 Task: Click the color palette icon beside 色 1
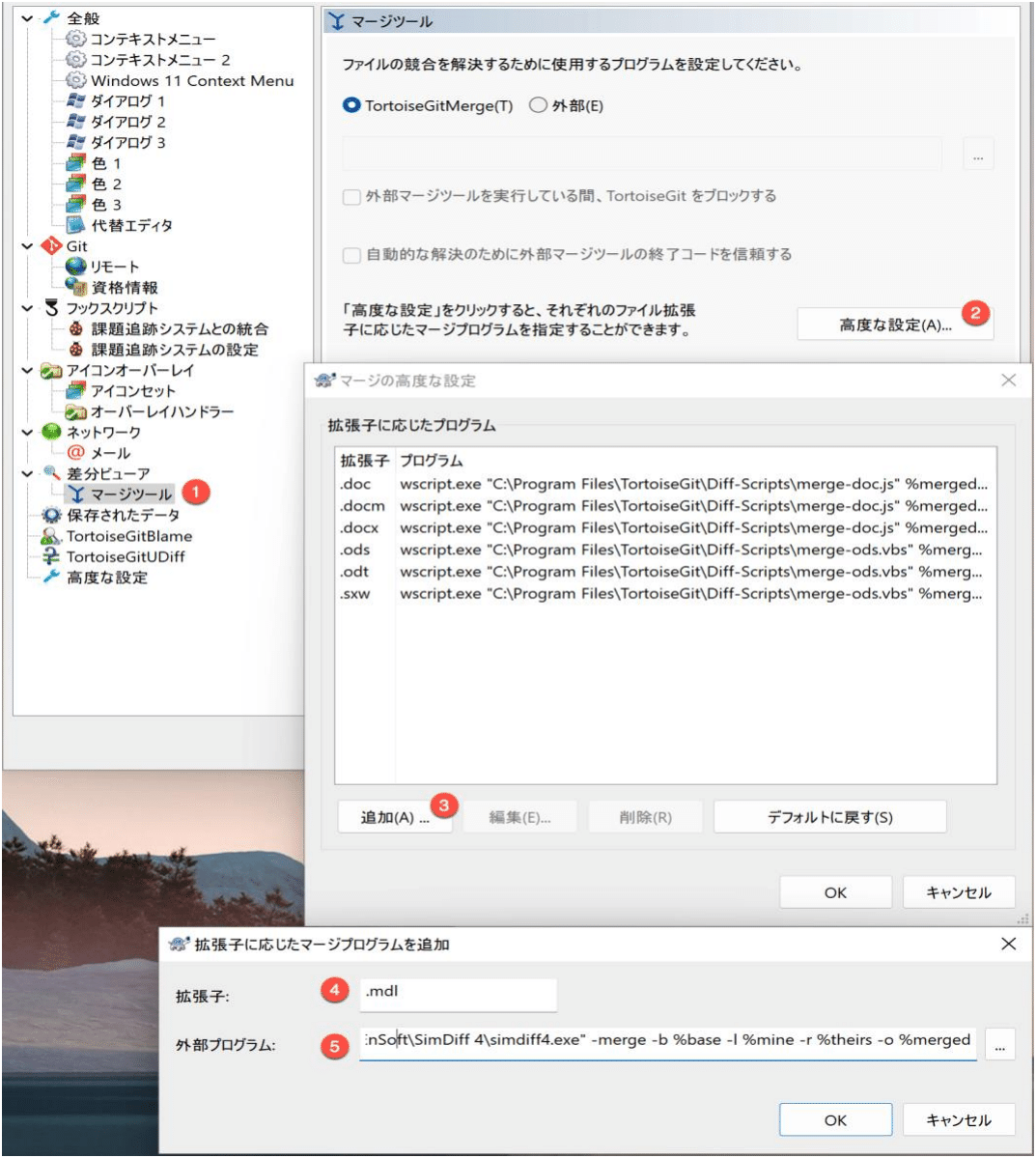(75, 162)
